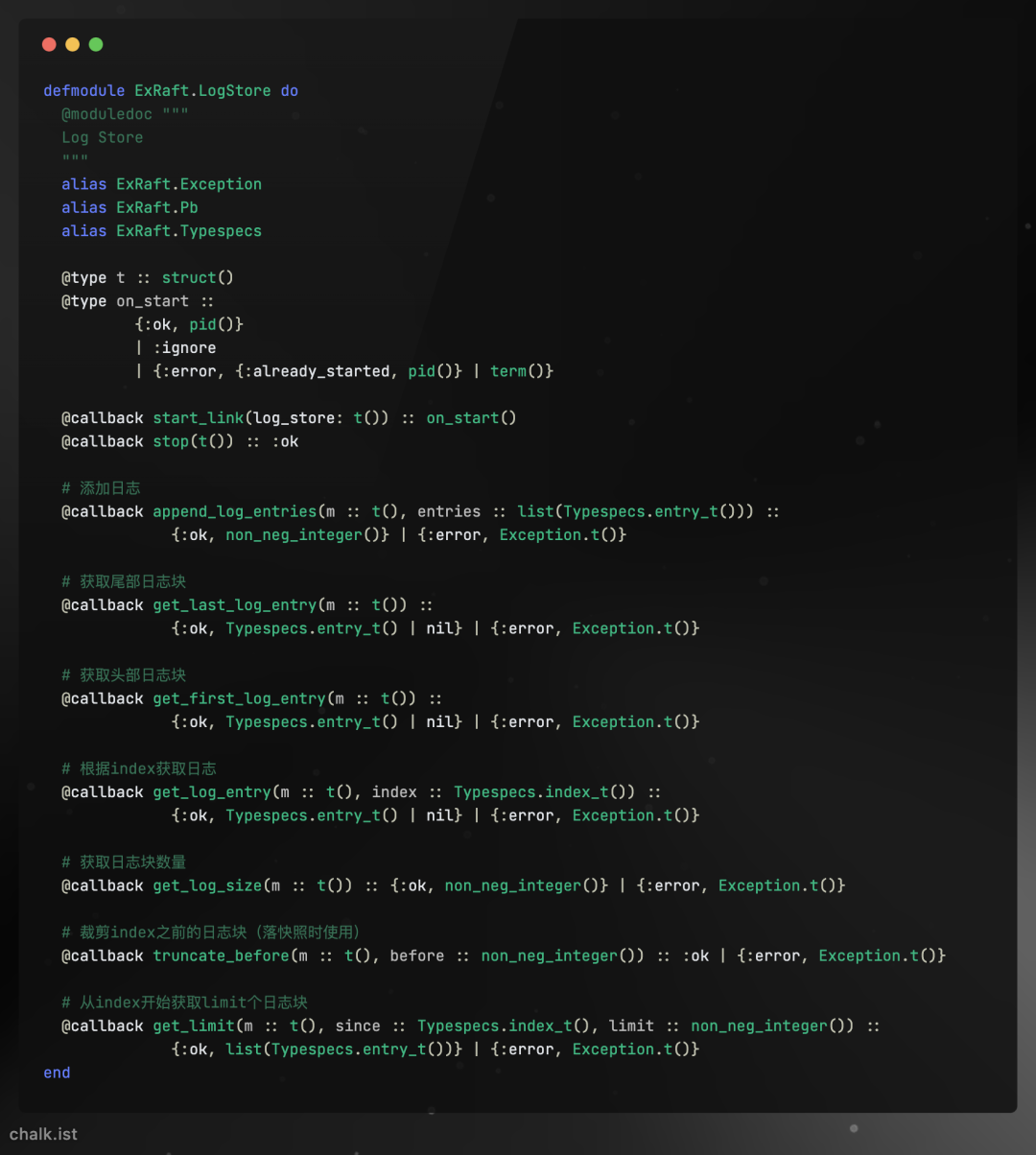Click the comment '# 获取尾部日志块'
The height and width of the screenshot is (1155, 1036).
click(x=124, y=581)
